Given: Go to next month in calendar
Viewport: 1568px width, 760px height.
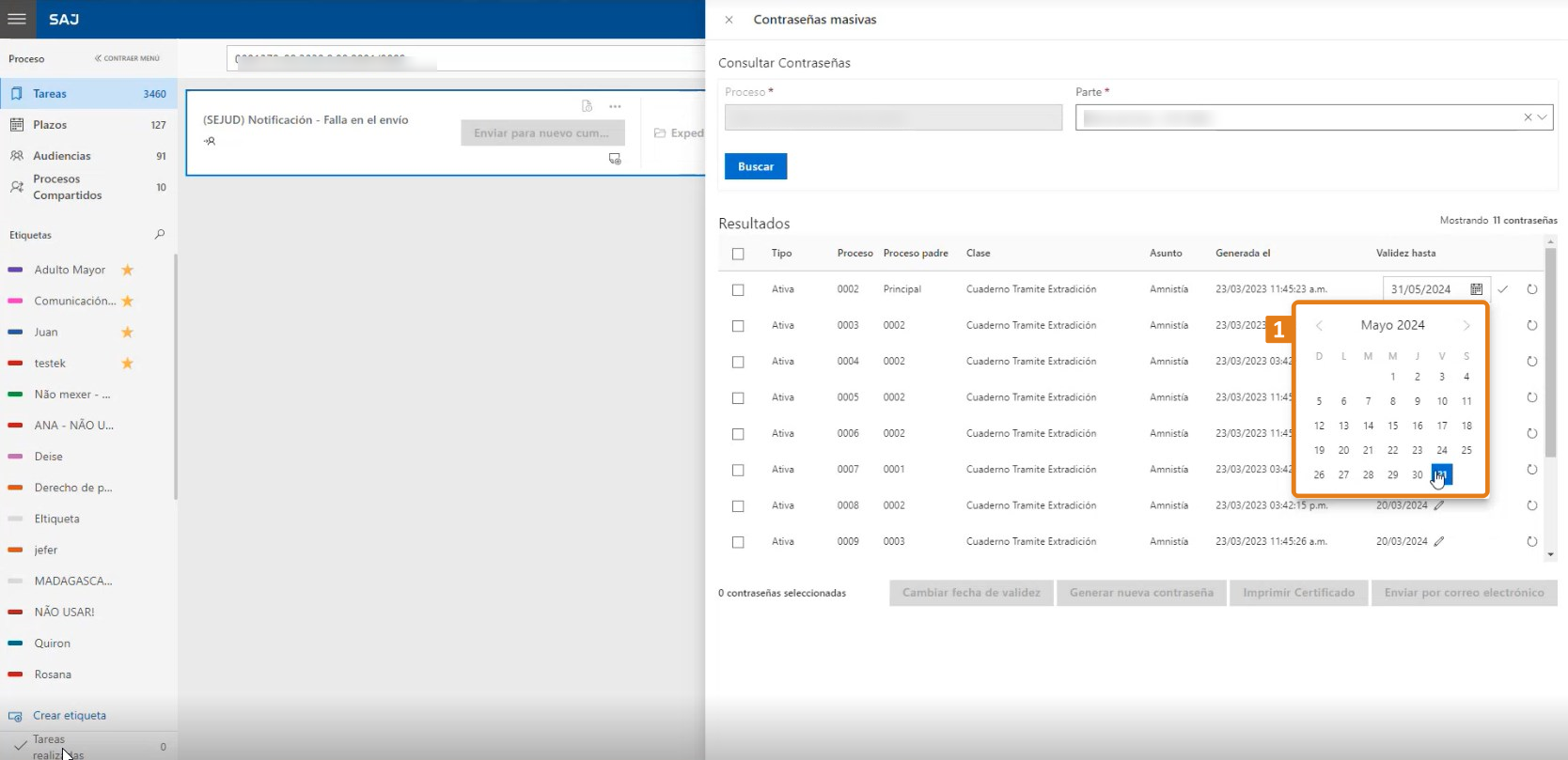Looking at the screenshot, I should coord(1466,326).
